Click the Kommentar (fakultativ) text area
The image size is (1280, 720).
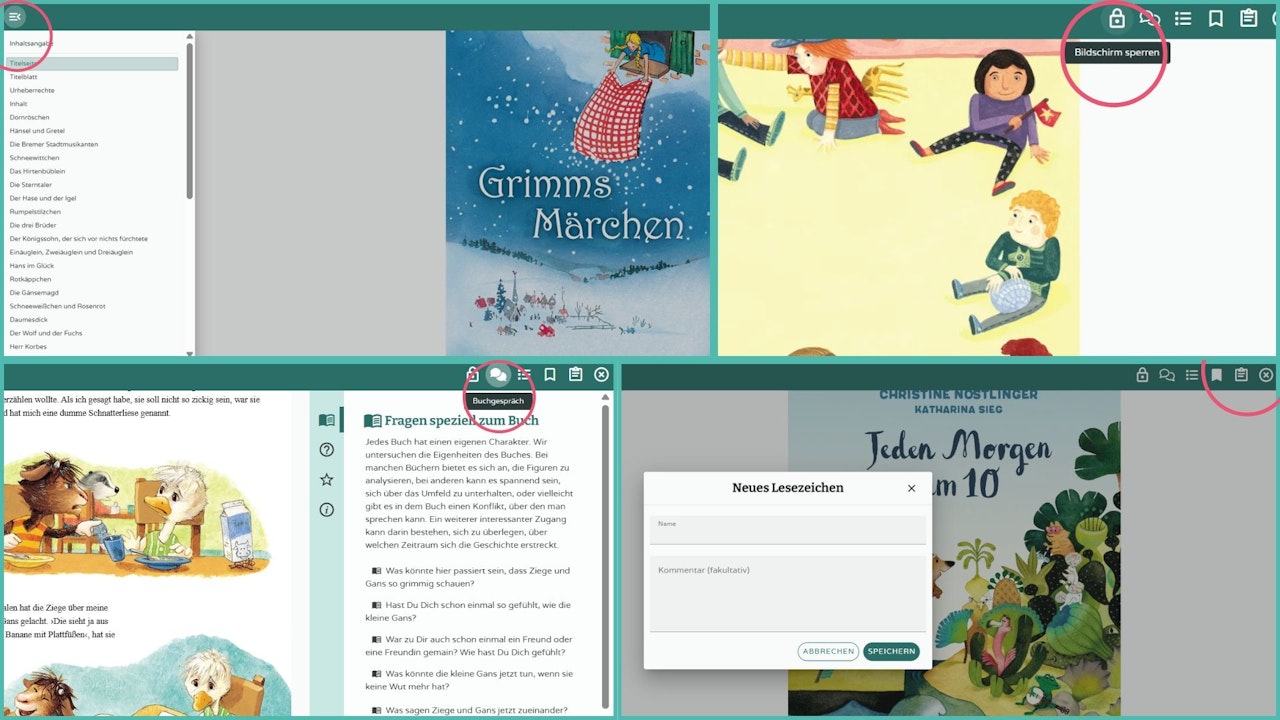(x=788, y=594)
